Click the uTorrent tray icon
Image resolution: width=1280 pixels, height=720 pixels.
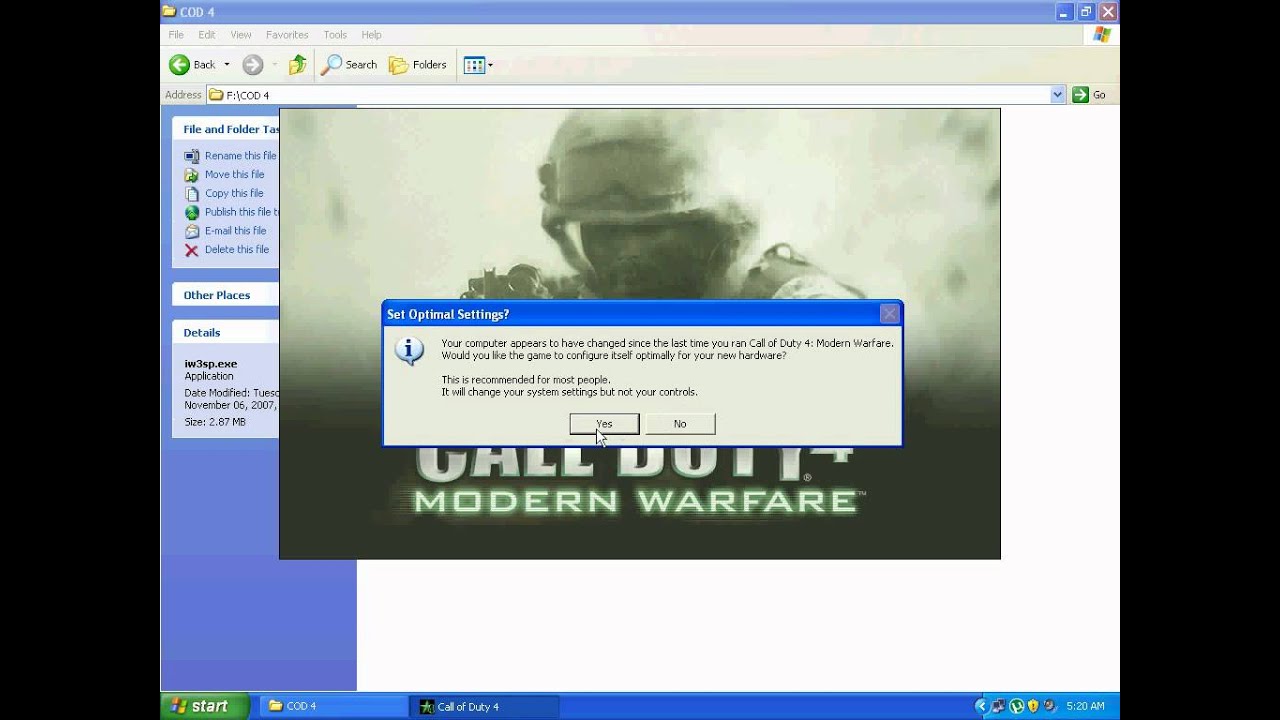tap(1016, 706)
